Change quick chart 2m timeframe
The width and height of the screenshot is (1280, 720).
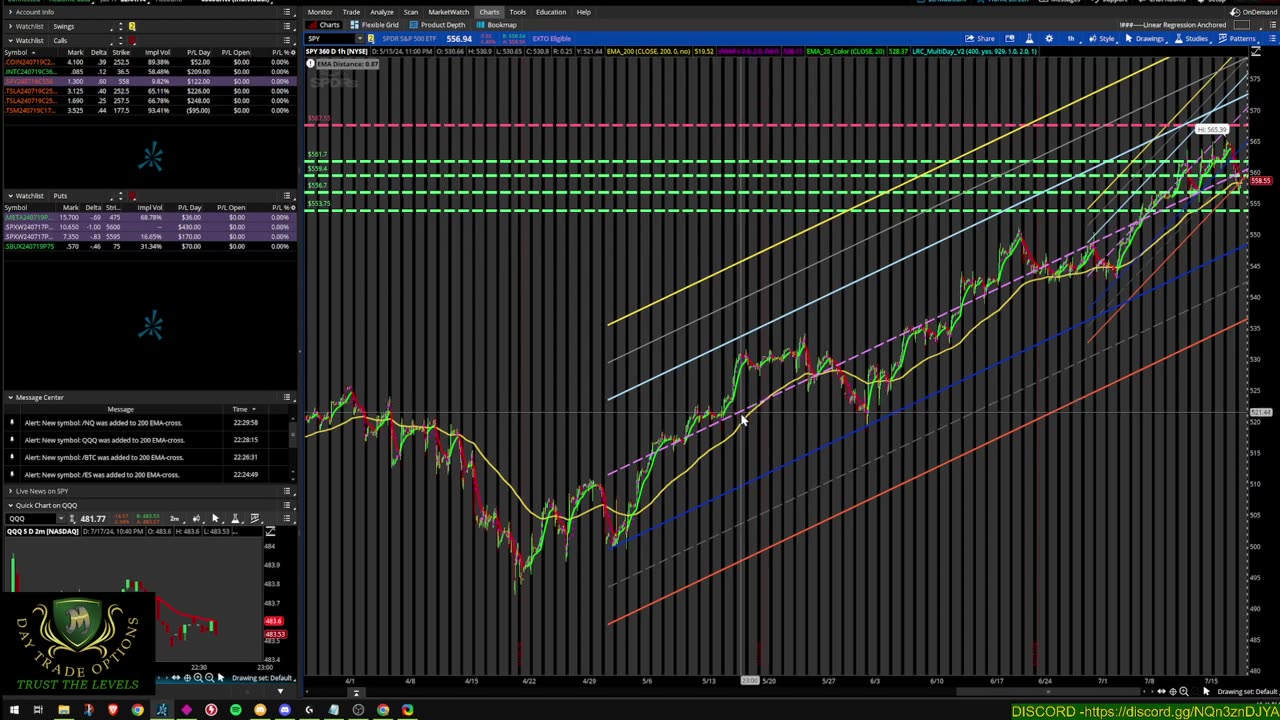(x=174, y=518)
